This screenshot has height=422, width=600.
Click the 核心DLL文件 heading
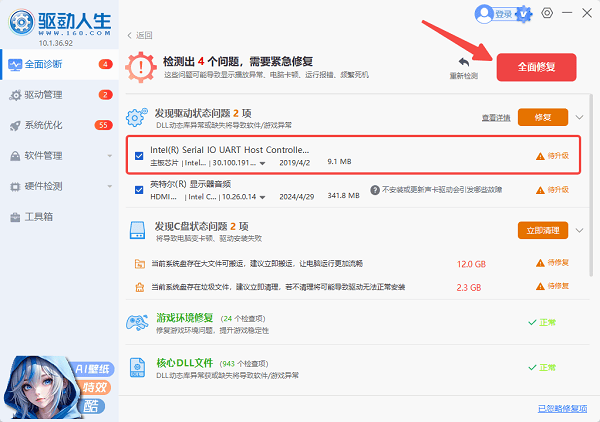(x=184, y=363)
